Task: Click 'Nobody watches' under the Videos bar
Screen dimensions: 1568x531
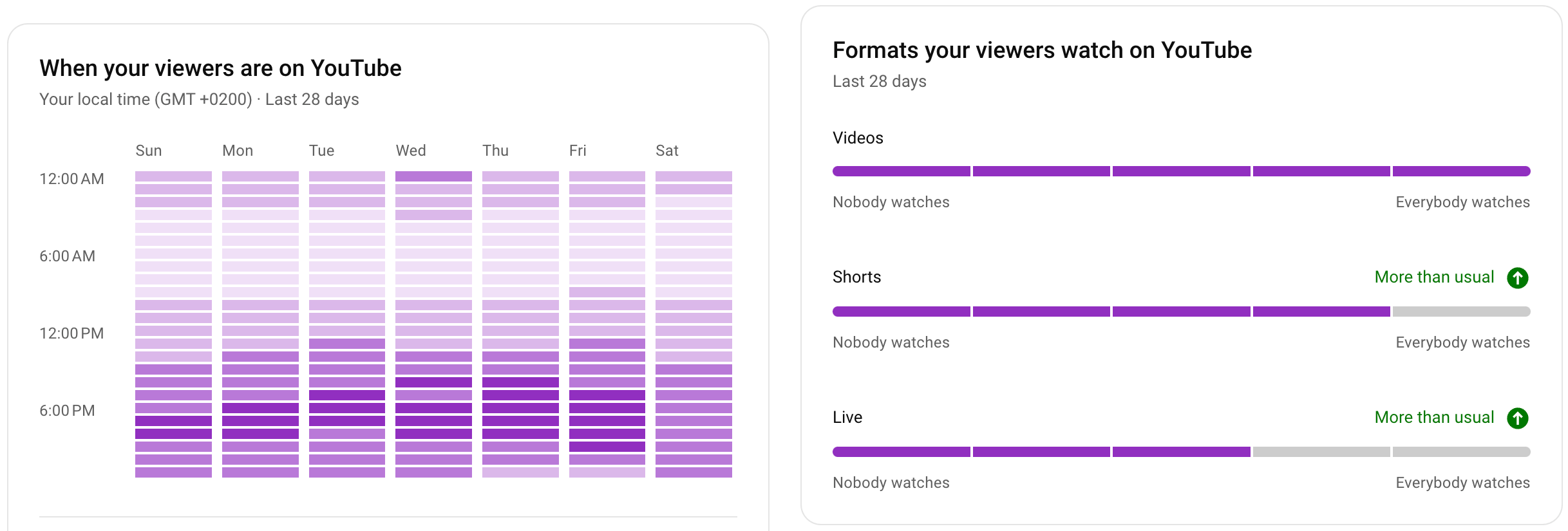Action: tap(891, 202)
